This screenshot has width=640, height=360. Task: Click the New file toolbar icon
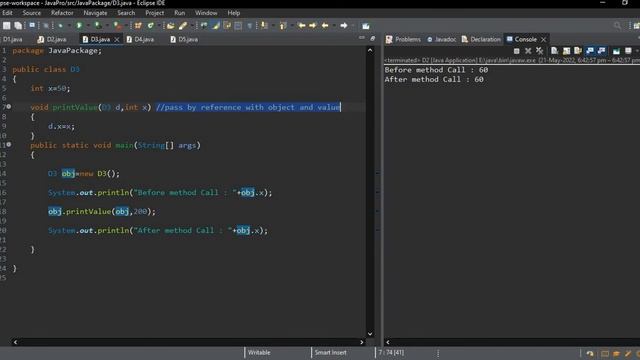pyautogui.click(x=7, y=26)
